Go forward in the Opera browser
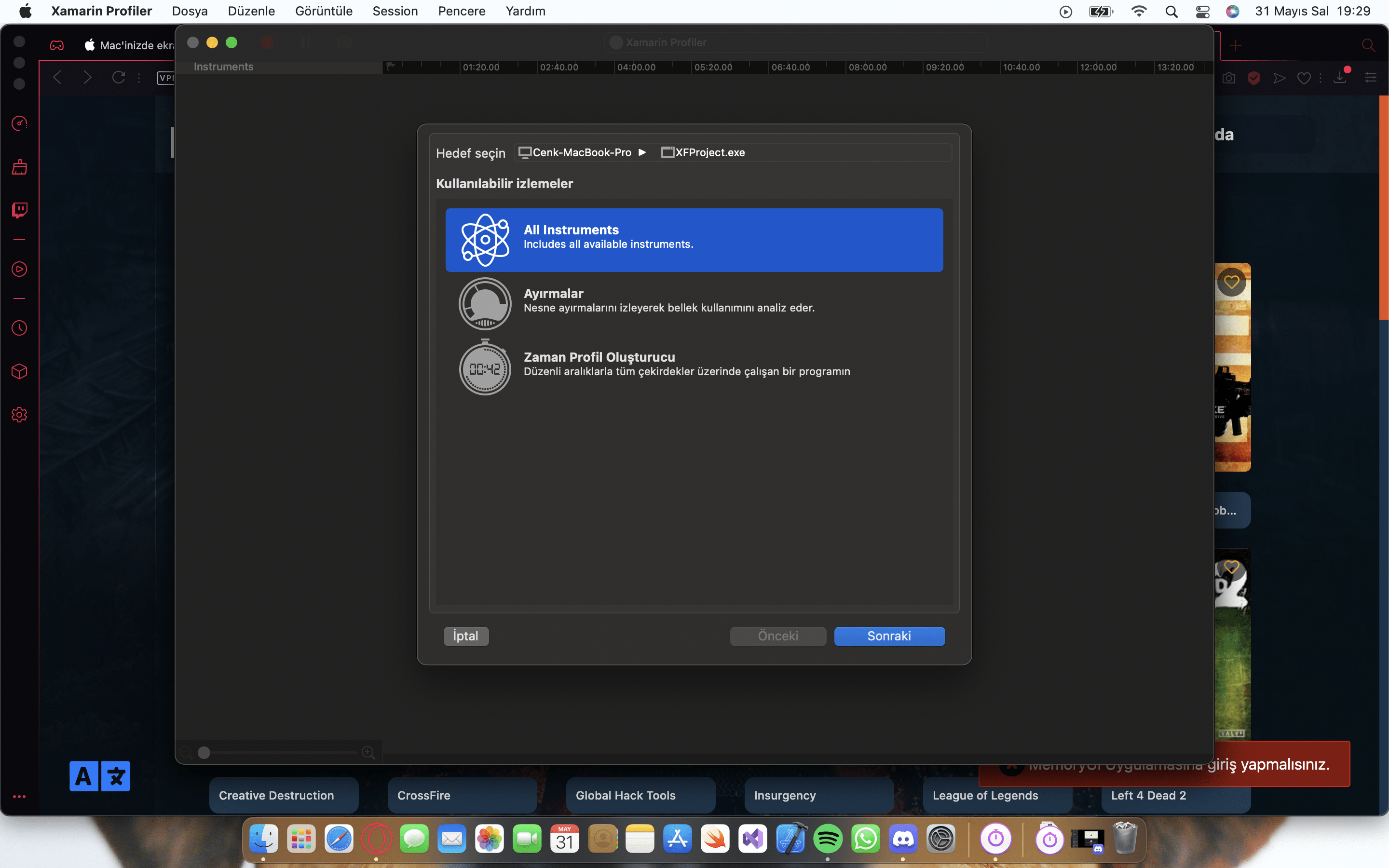 87,78
